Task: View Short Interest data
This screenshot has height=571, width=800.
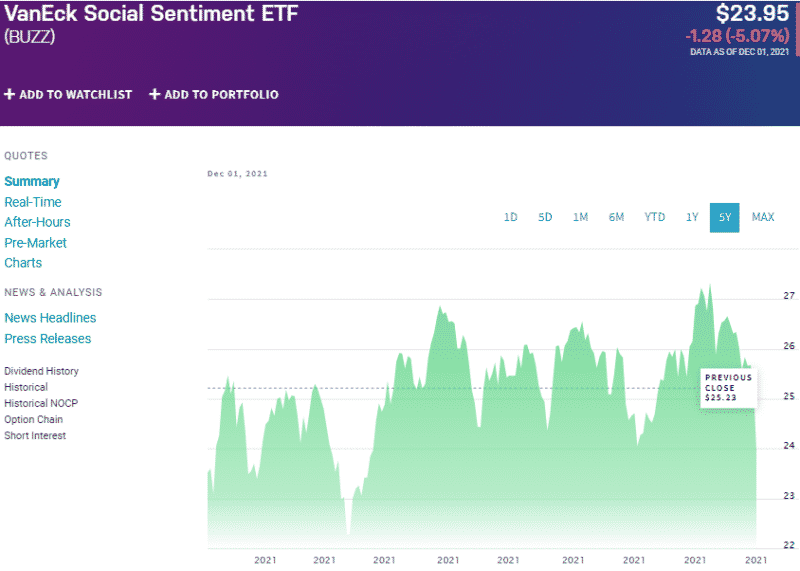Action: [35, 436]
